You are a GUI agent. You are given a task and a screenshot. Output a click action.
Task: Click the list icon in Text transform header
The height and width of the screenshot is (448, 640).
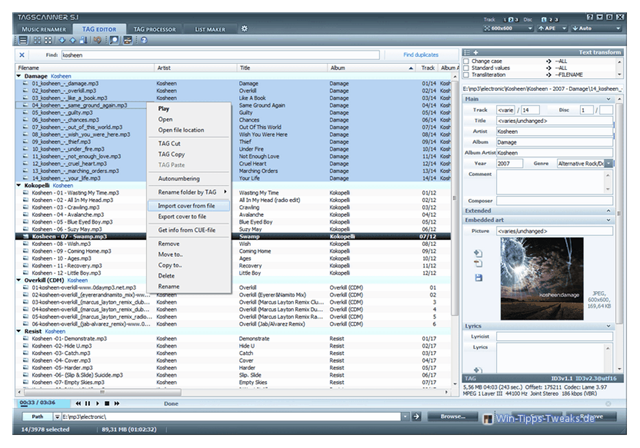(467, 52)
